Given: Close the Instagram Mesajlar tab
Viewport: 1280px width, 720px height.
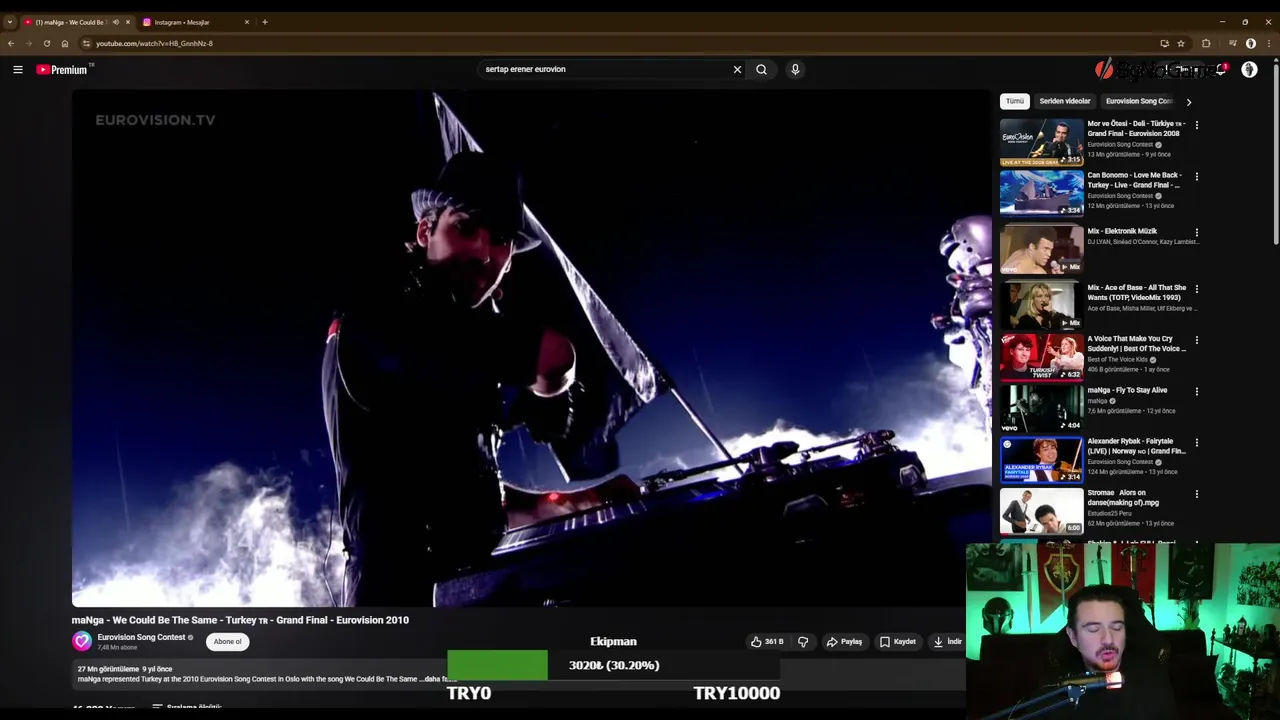Looking at the screenshot, I should pos(247,22).
